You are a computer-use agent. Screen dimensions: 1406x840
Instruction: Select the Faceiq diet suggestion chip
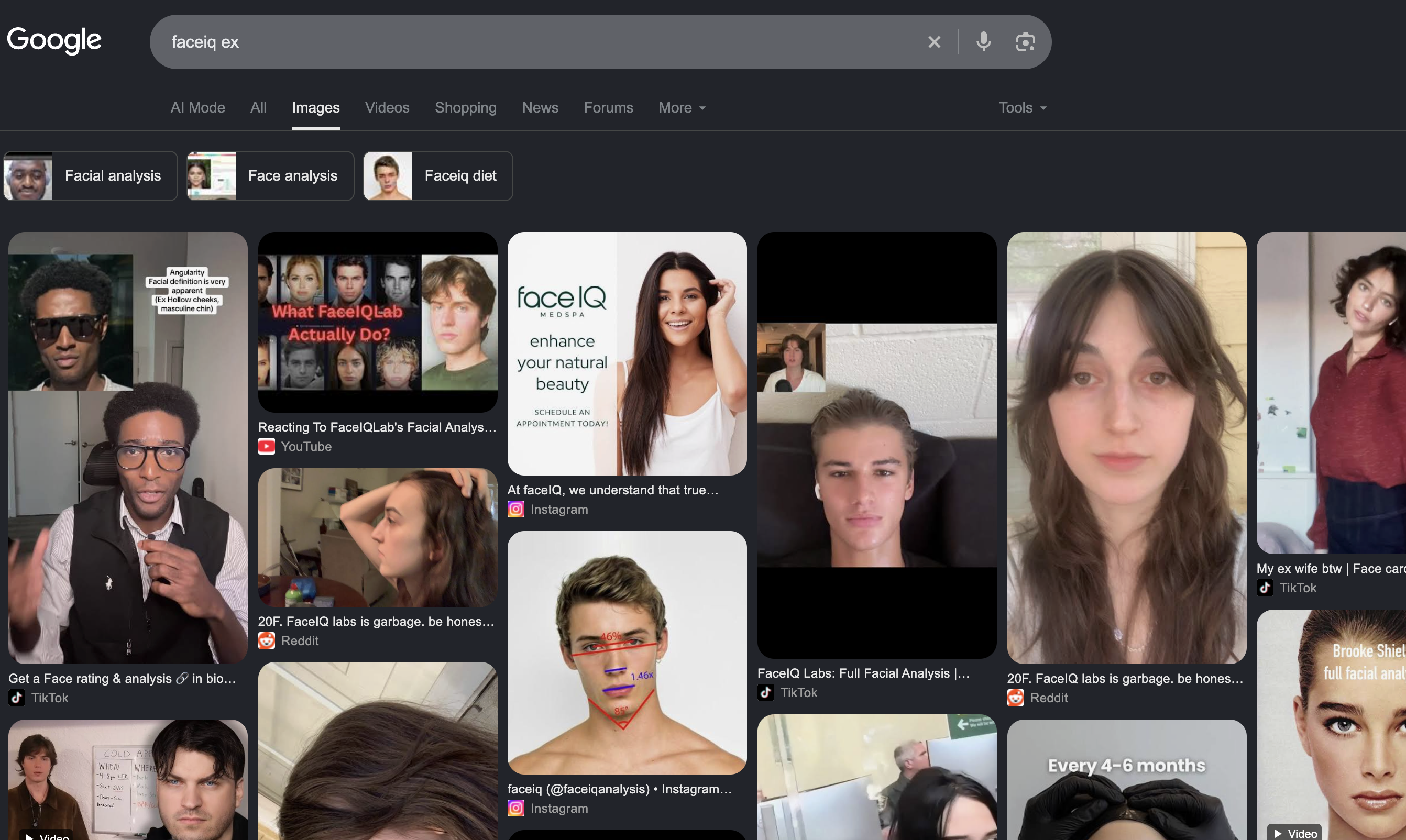(438, 176)
